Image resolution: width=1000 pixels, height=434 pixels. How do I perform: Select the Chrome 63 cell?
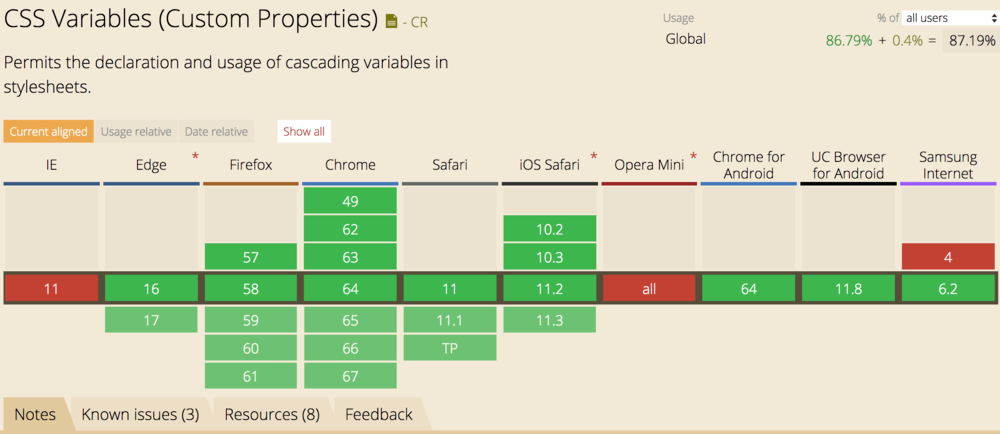click(x=350, y=257)
